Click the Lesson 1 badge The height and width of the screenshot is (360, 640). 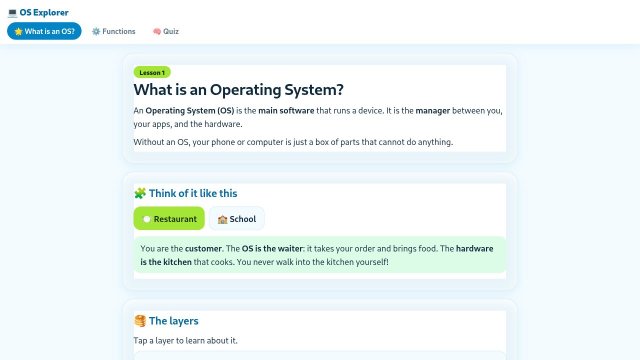click(x=152, y=72)
